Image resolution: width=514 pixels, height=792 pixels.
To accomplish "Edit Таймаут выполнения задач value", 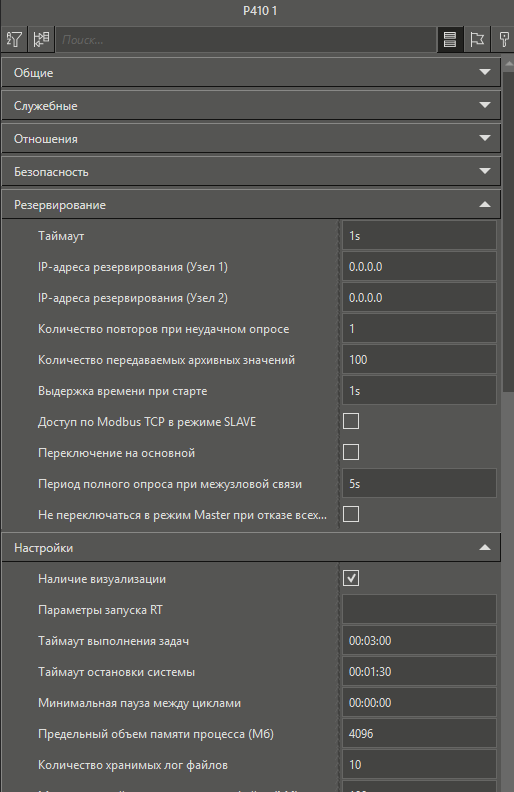I will (x=419, y=641).
